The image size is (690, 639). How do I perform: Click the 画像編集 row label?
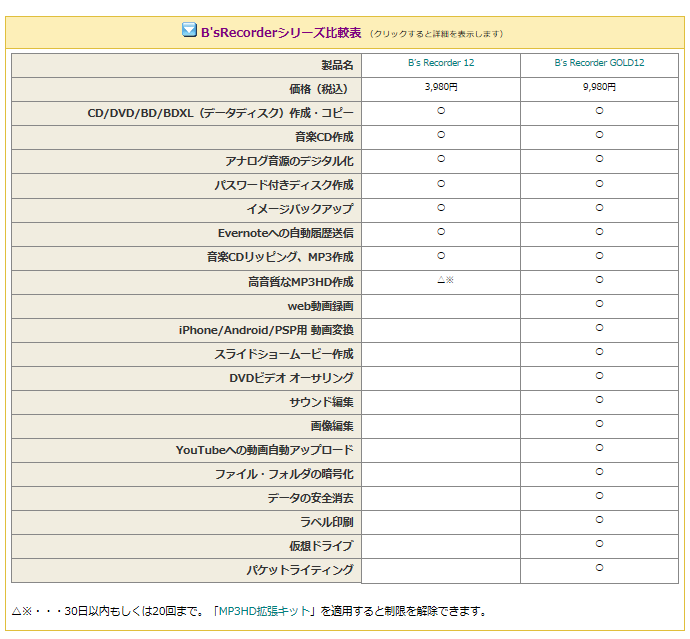click(332, 426)
